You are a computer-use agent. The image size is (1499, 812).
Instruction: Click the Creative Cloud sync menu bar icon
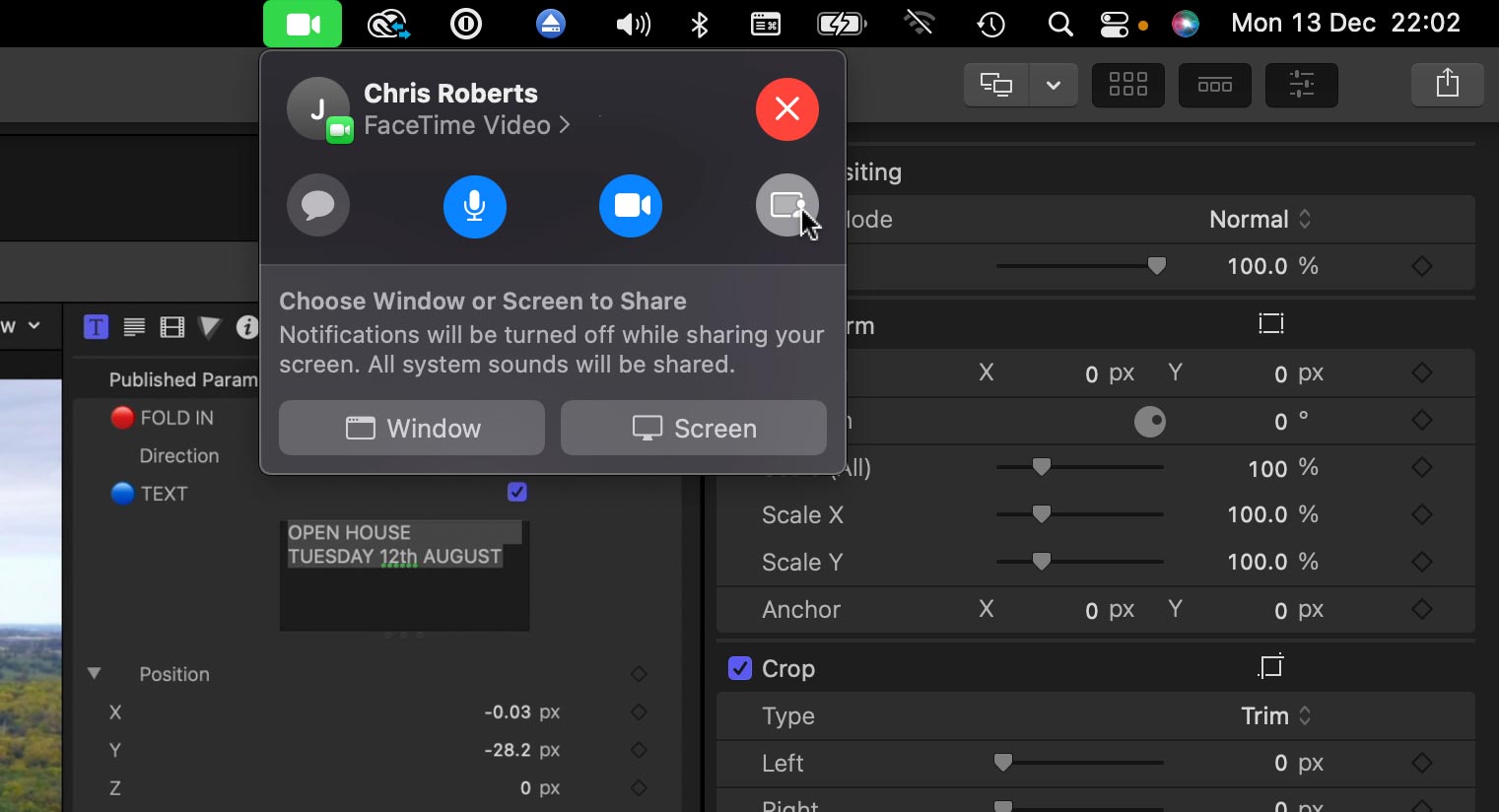click(x=387, y=24)
